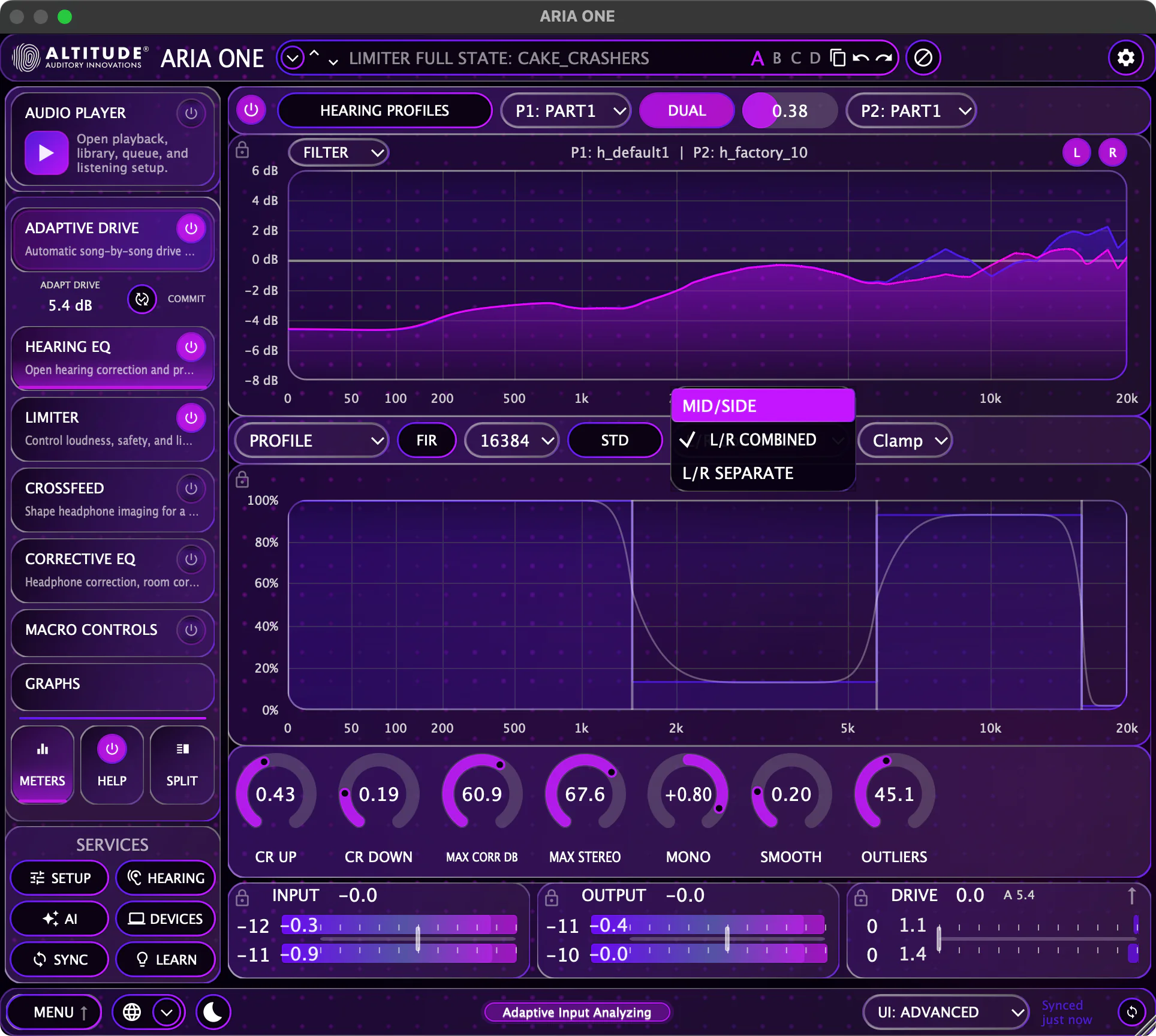Viewport: 1156px width, 1036px height.
Task: Click the copy state icon
Action: pos(838,58)
